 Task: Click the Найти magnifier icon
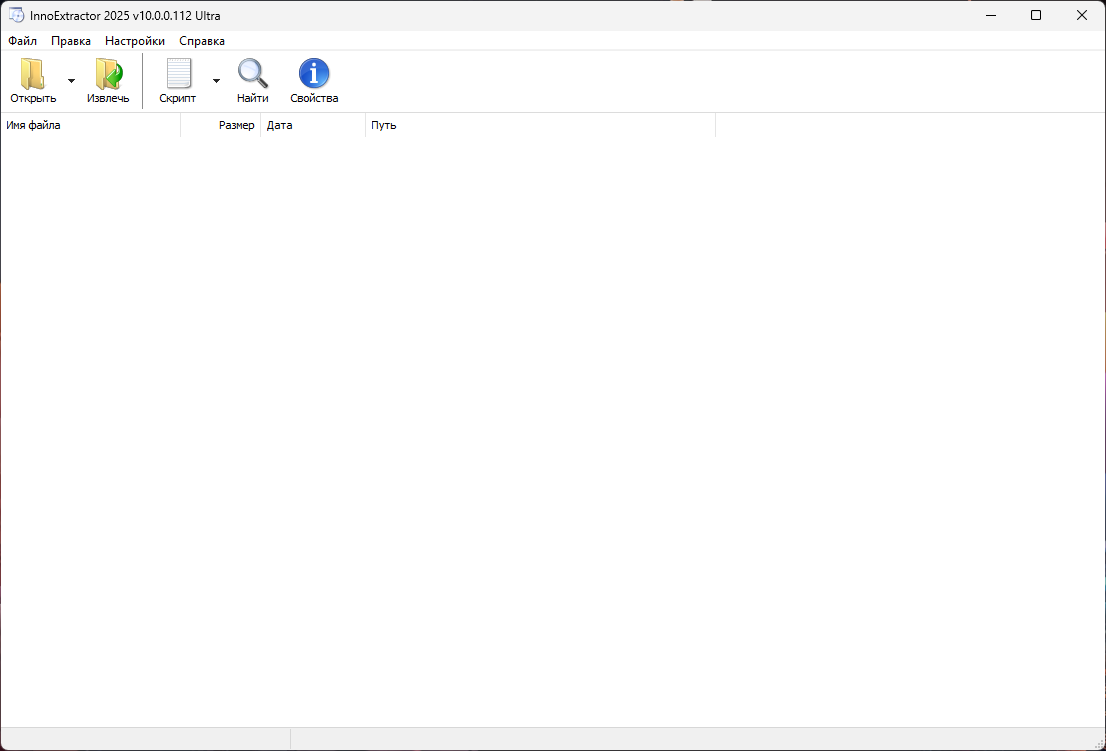[253, 73]
